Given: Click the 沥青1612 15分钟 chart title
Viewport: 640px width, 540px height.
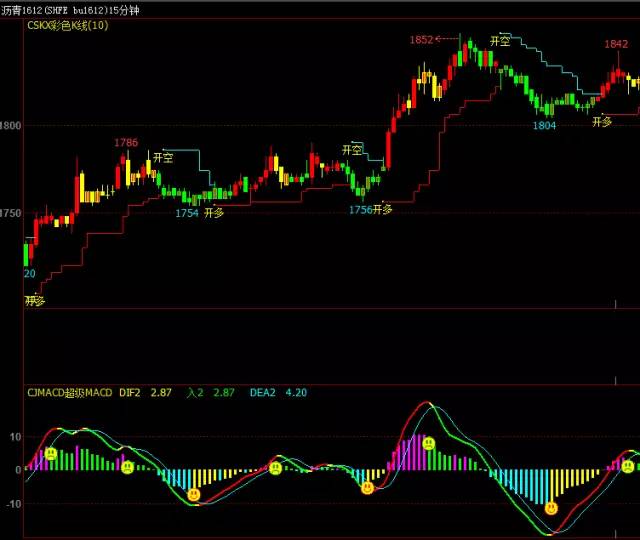Looking at the screenshot, I should pyautogui.click(x=70, y=10).
